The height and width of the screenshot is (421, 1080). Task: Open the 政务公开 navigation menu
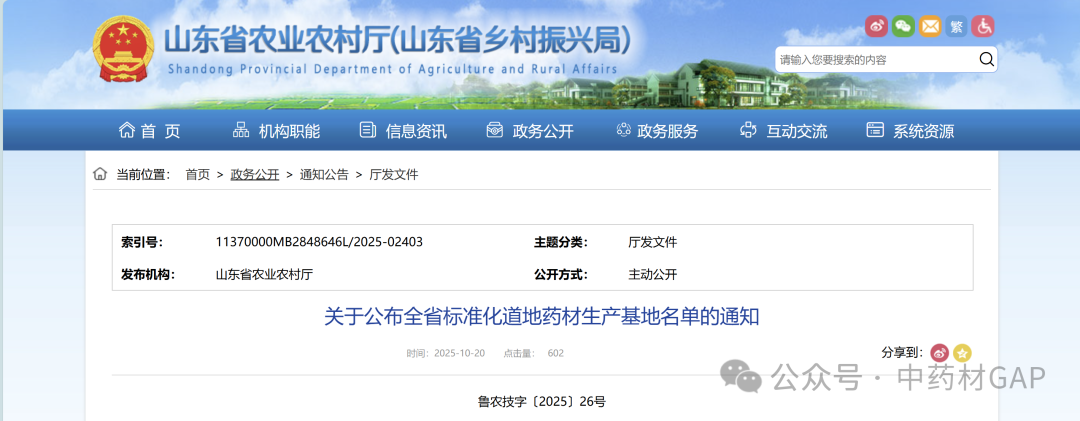tap(530, 131)
